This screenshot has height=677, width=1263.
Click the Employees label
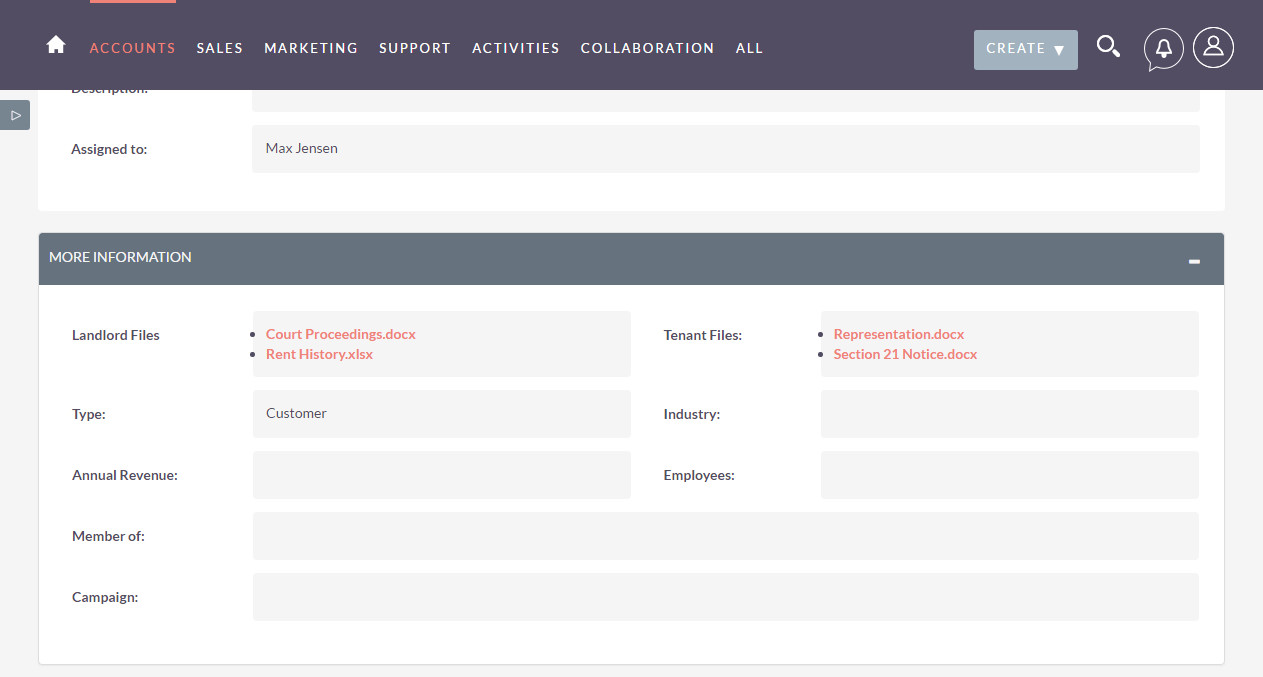pyautogui.click(x=699, y=475)
